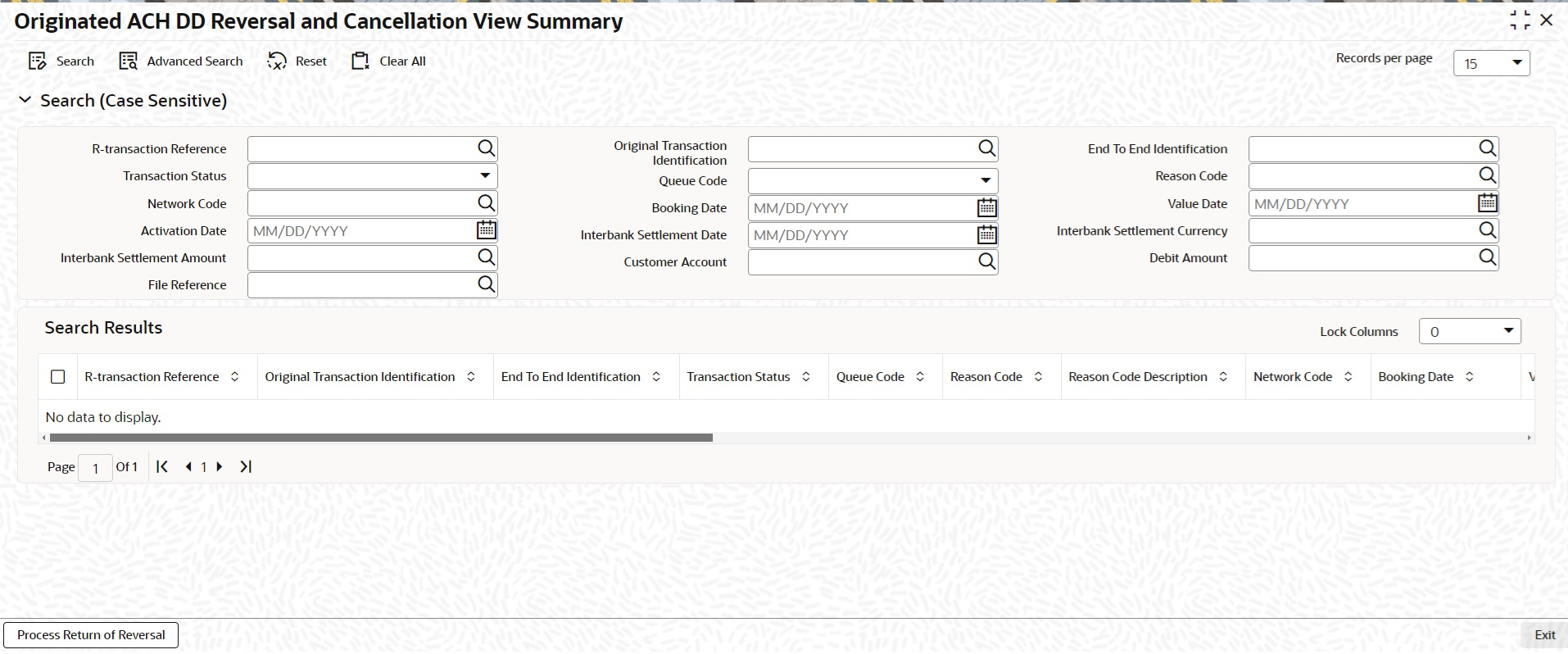1568x654 pixels.
Task: Click the horizontal results scrollbar thumb
Action: click(x=381, y=438)
